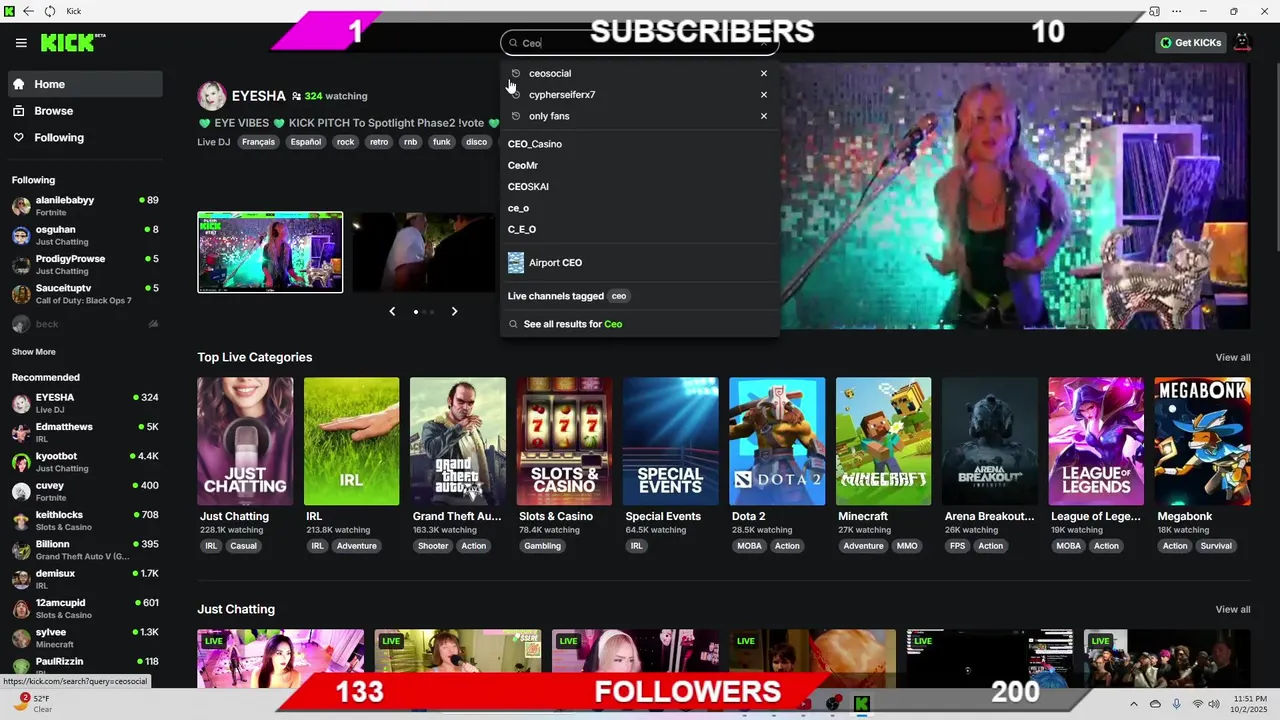This screenshot has height=720, width=1280.
Task: Open keithlocks in Recommended list
Action: [85, 521]
